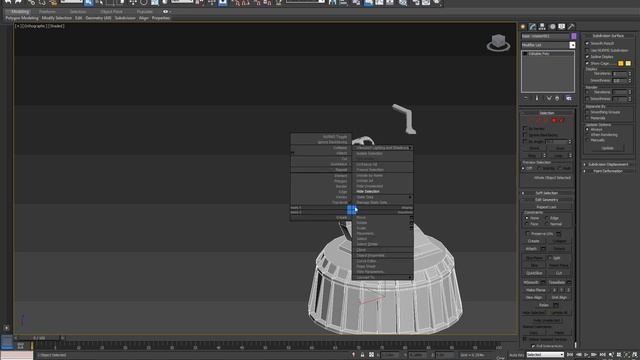
Task: Toggle Smooth Result checkbox
Action: pos(587,43)
